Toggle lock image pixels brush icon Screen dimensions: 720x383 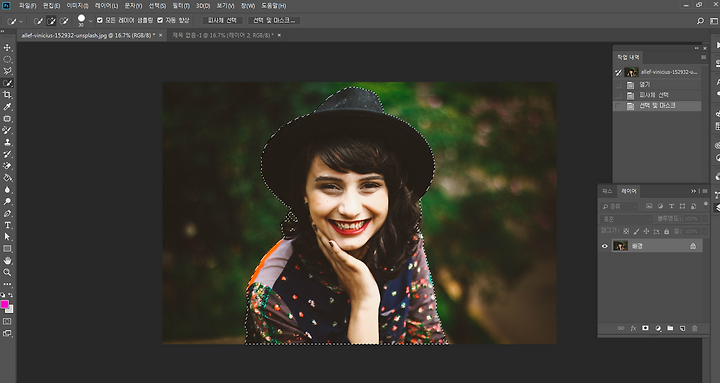pos(636,231)
